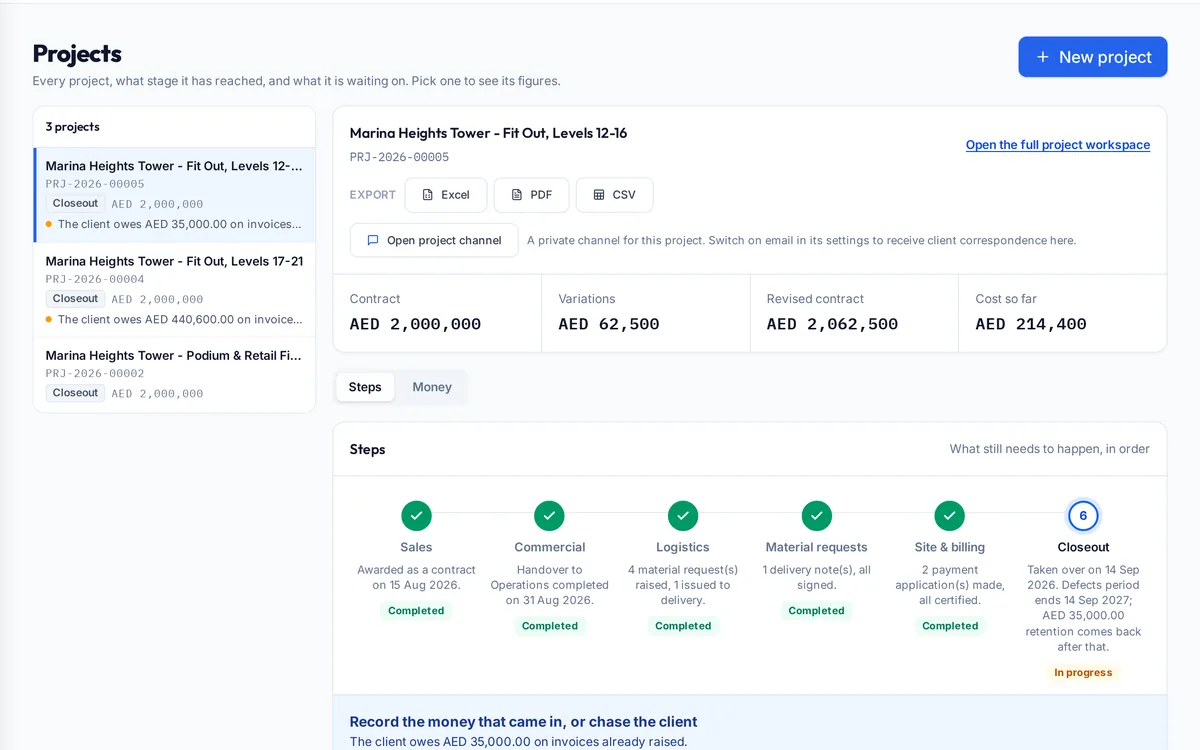Click the Contract value in the summary cards

(416, 324)
